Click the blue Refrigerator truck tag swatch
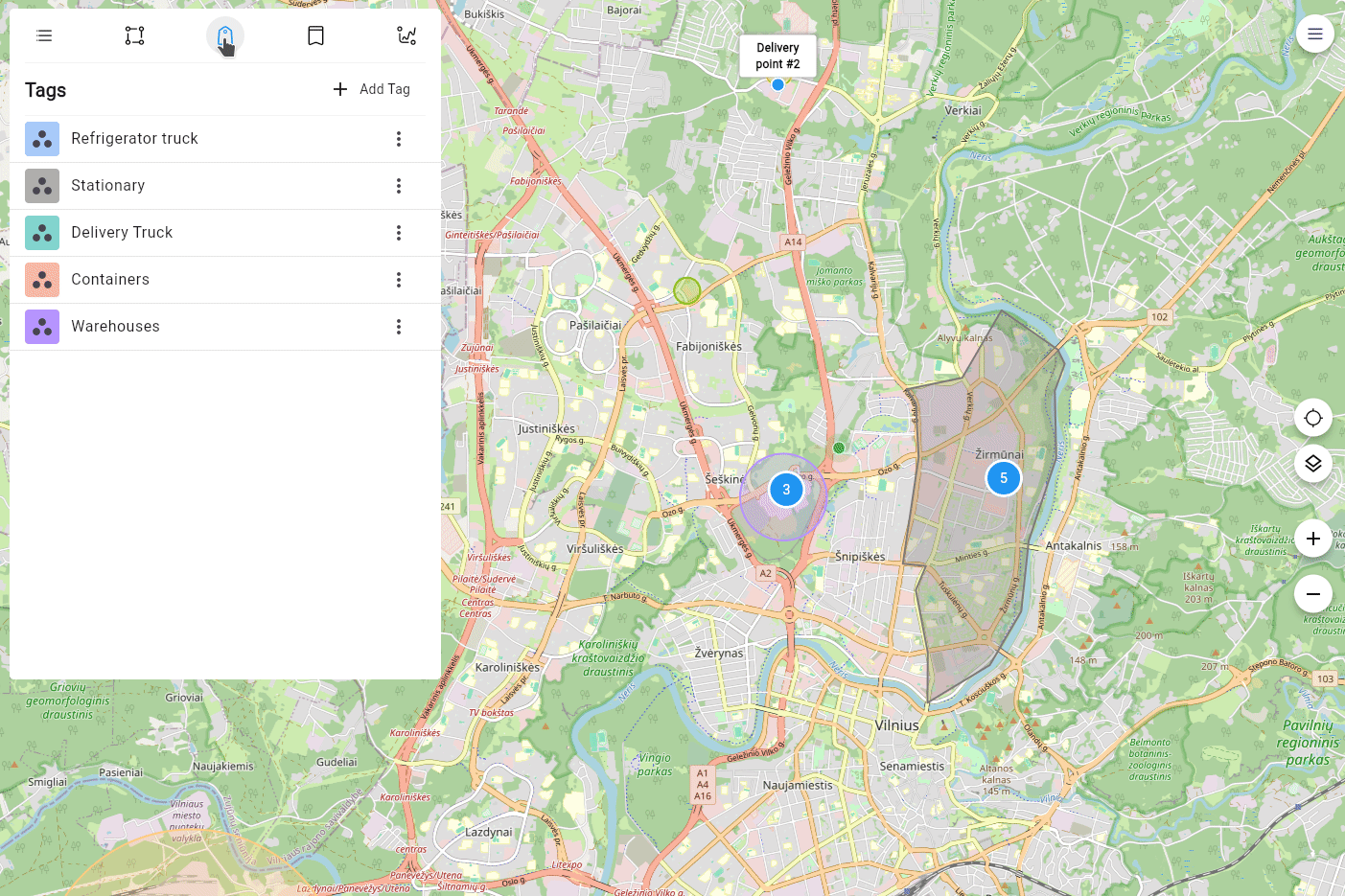Screen dimensions: 1345x896 click(42, 139)
